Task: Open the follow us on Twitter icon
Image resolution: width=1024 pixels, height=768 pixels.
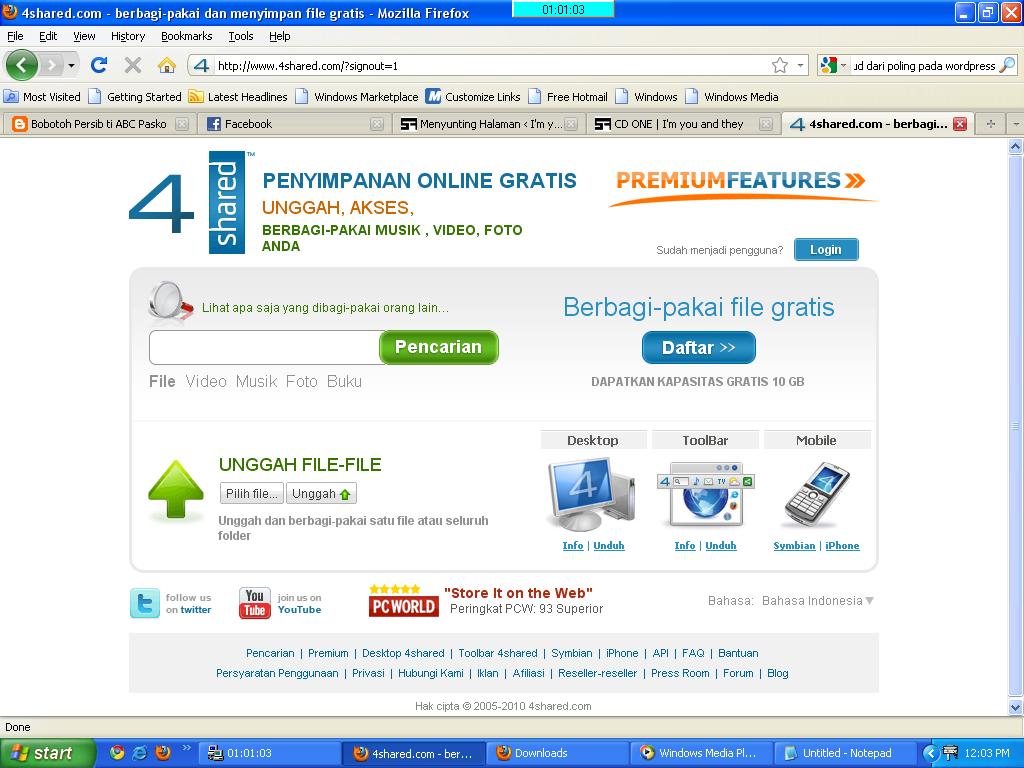Action: pyautogui.click(x=145, y=602)
